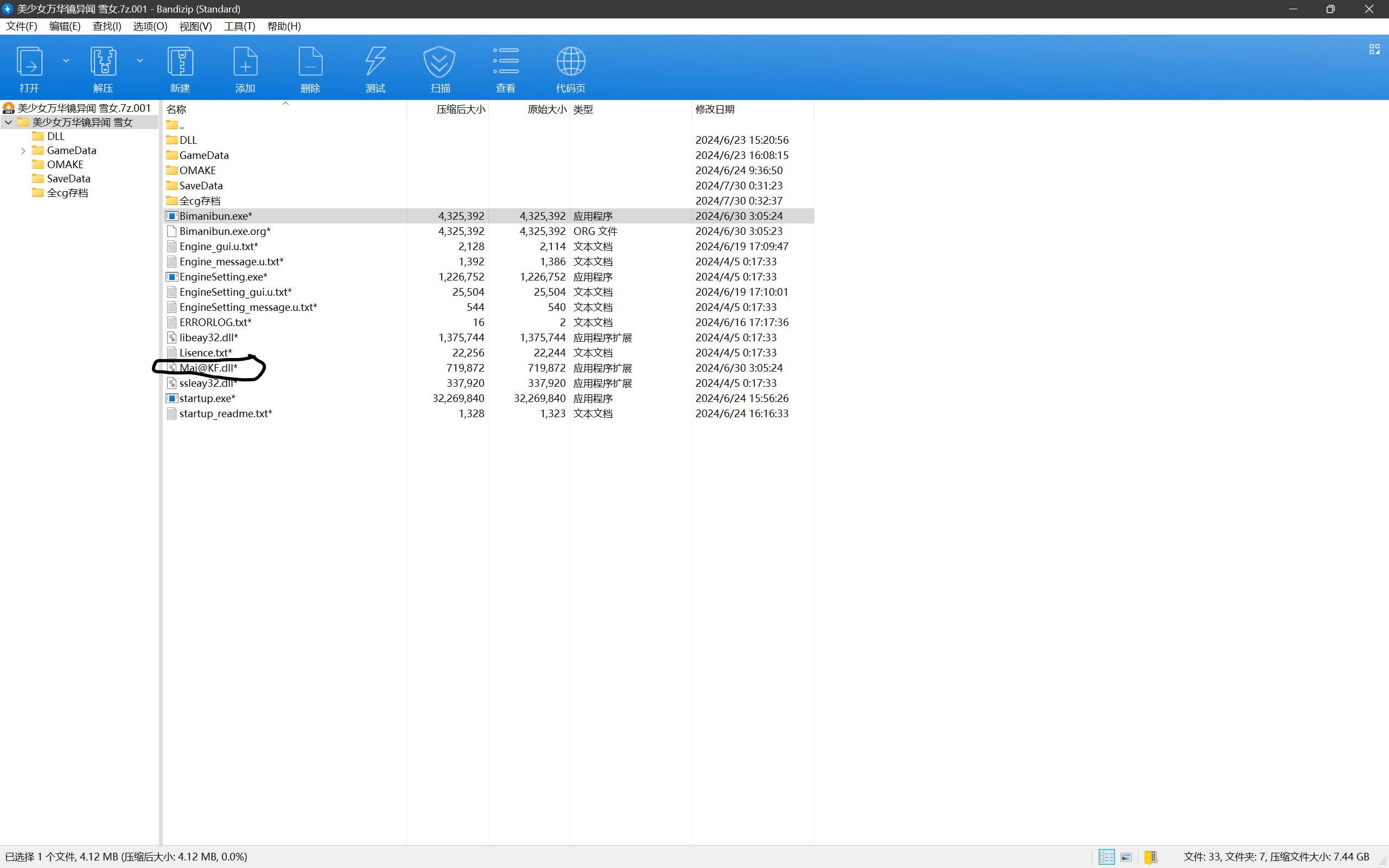Image resolution: width=1389 pixels, height=868 pixels.
Task: Select GameData folder in the left tree
Action: click(71, 150)
